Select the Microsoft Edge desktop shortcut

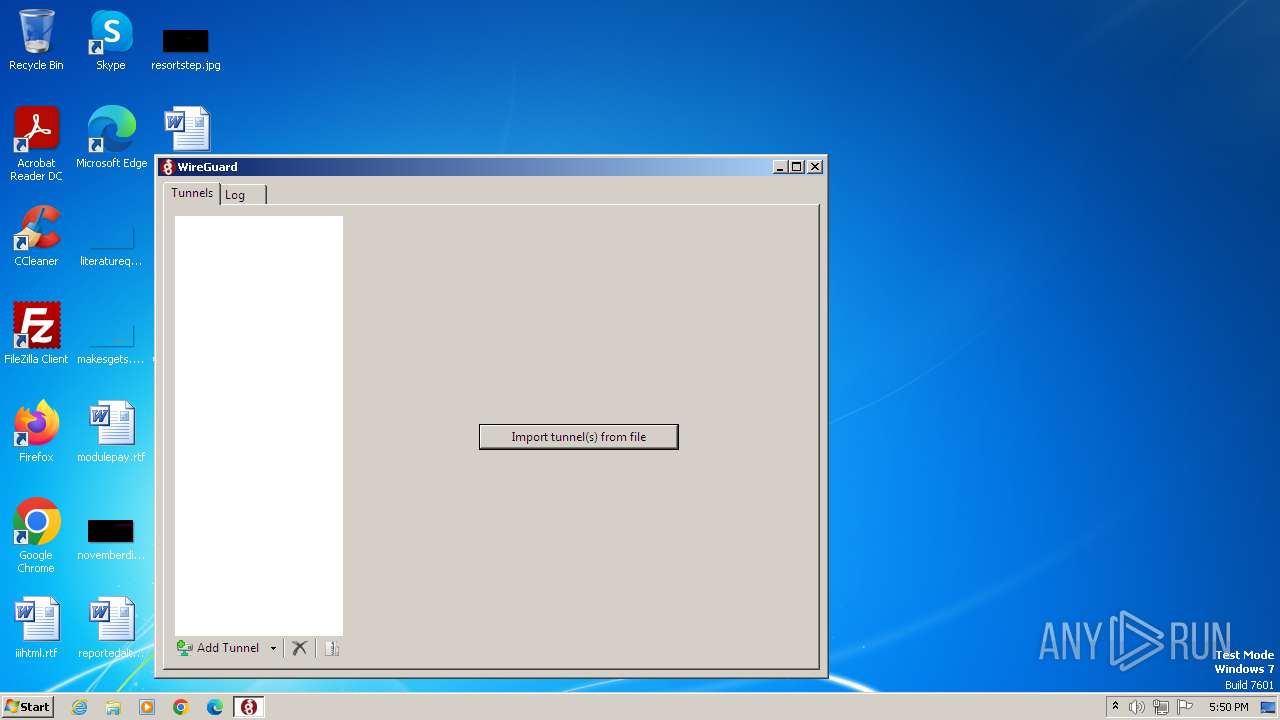click(111, 138)
